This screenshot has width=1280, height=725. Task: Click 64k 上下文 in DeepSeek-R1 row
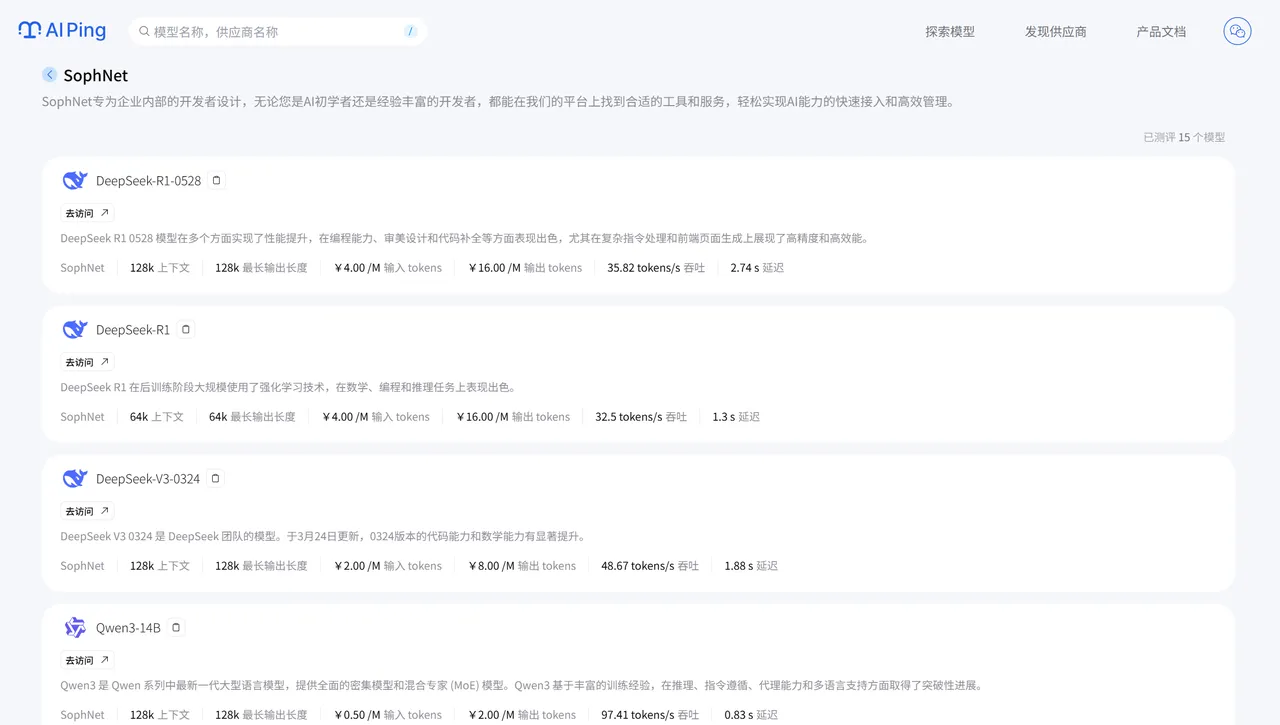[157, 417]
